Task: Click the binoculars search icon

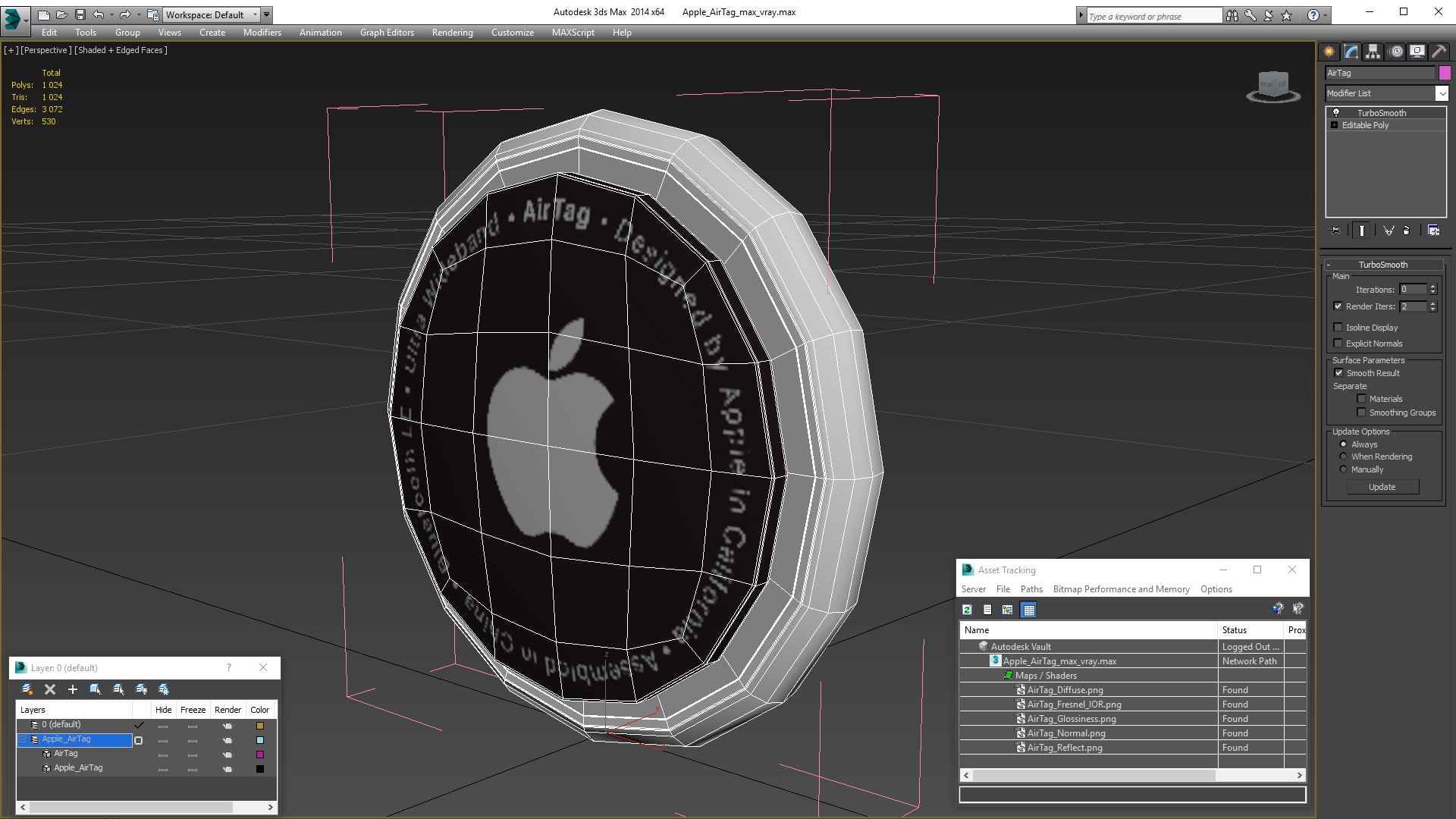Action: click(1232, 15)
